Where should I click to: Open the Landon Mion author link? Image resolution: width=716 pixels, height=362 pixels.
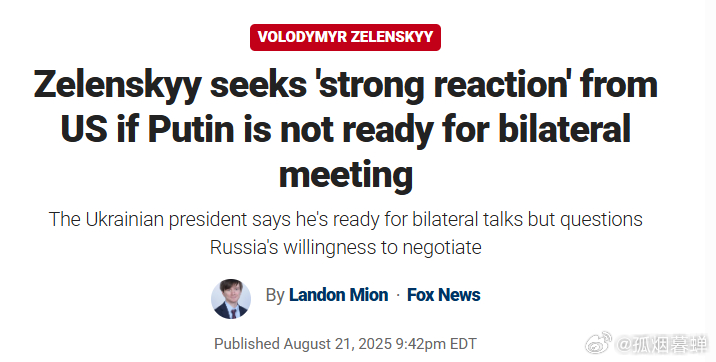point(338,295)
